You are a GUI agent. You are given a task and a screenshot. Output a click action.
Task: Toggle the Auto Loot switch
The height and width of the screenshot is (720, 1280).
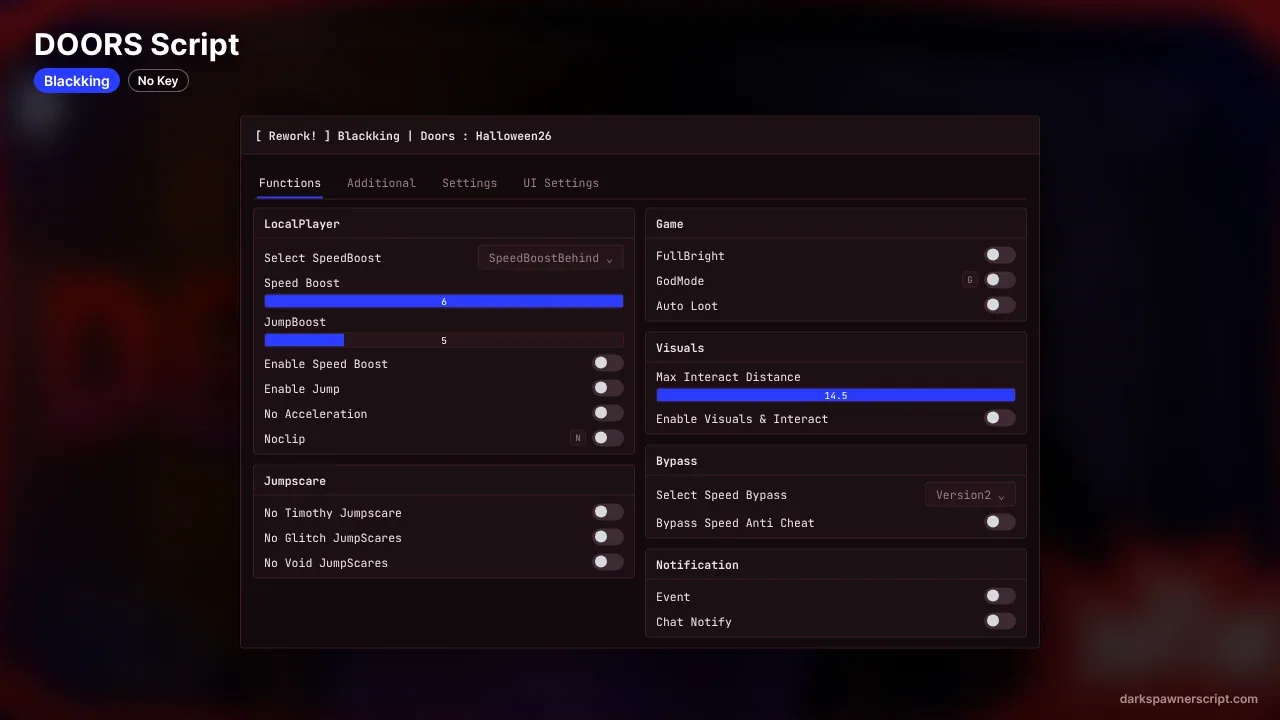pos(1000,305)
